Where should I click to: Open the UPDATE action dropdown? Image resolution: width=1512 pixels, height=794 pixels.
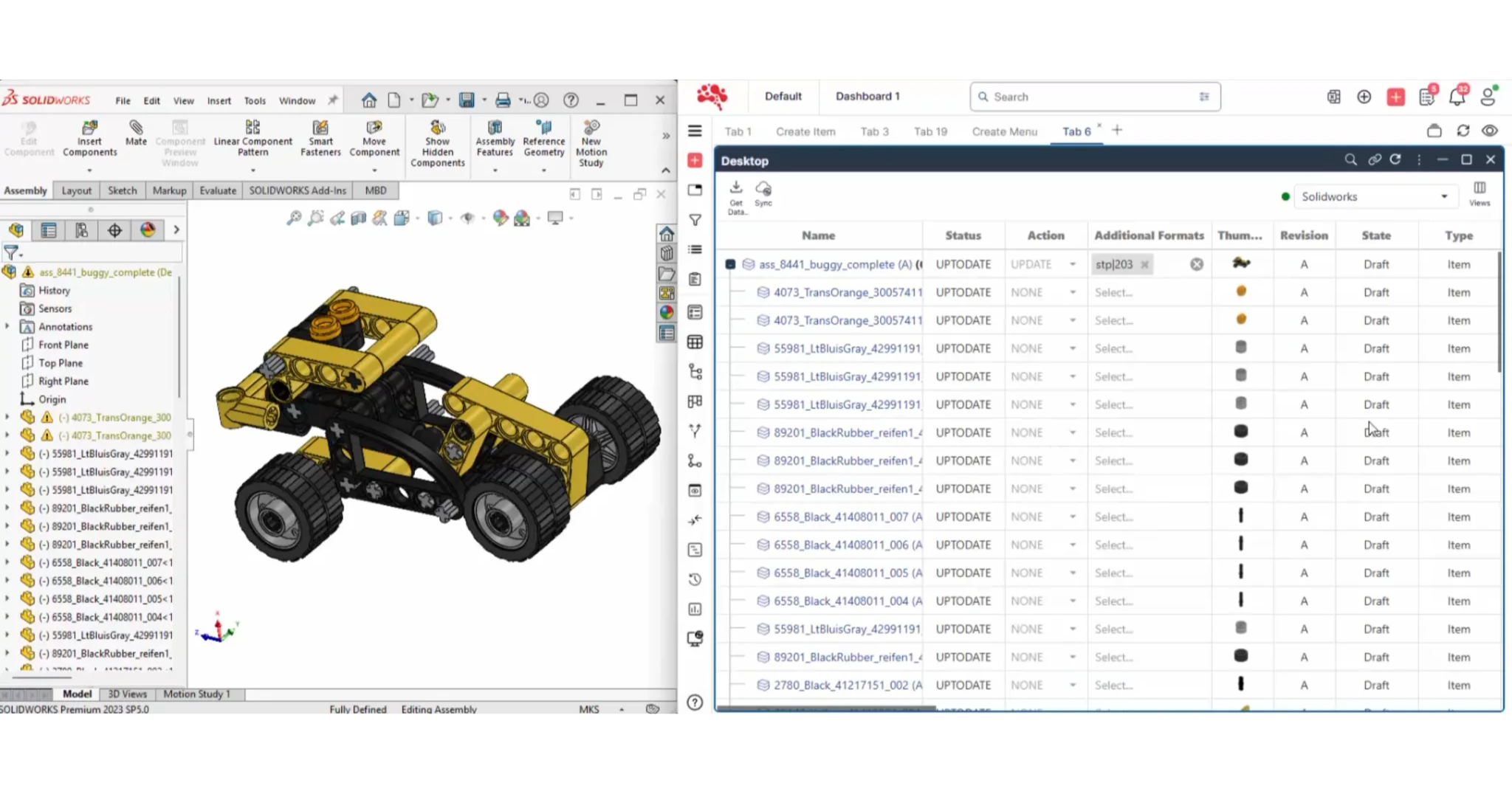click(x=1072, y=264)
